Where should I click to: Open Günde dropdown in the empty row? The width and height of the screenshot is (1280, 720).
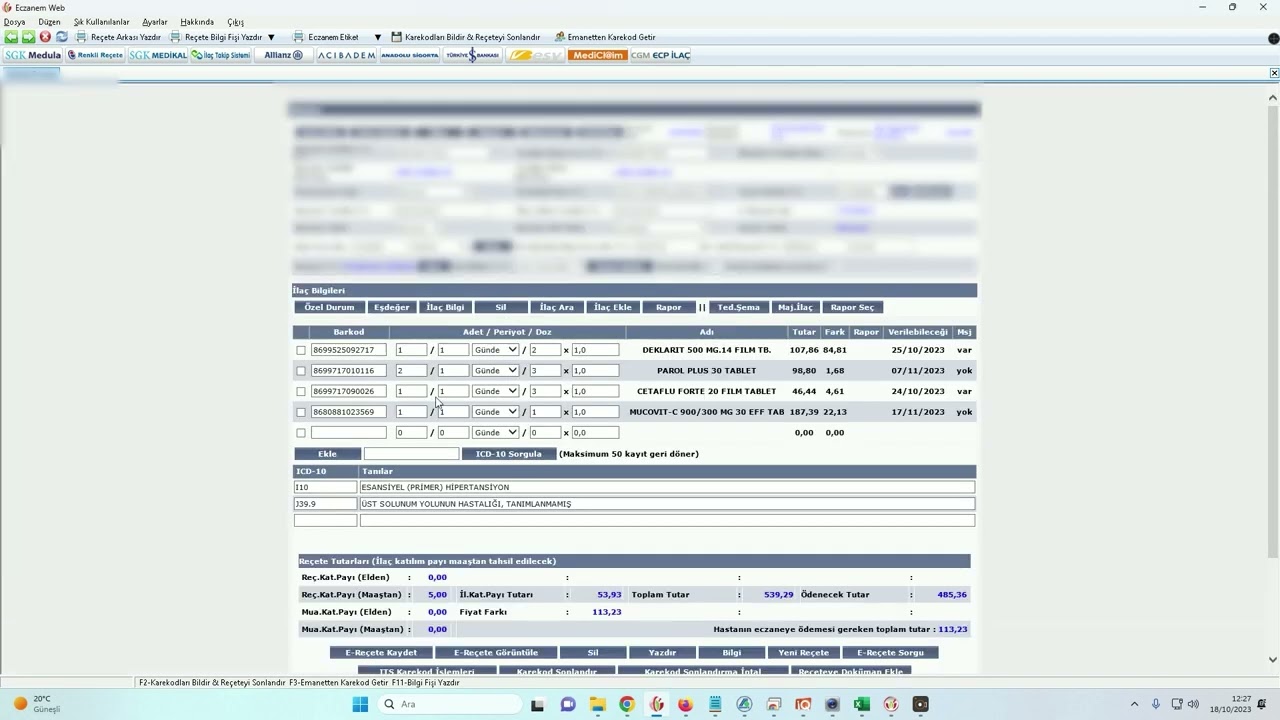[495, 433]
